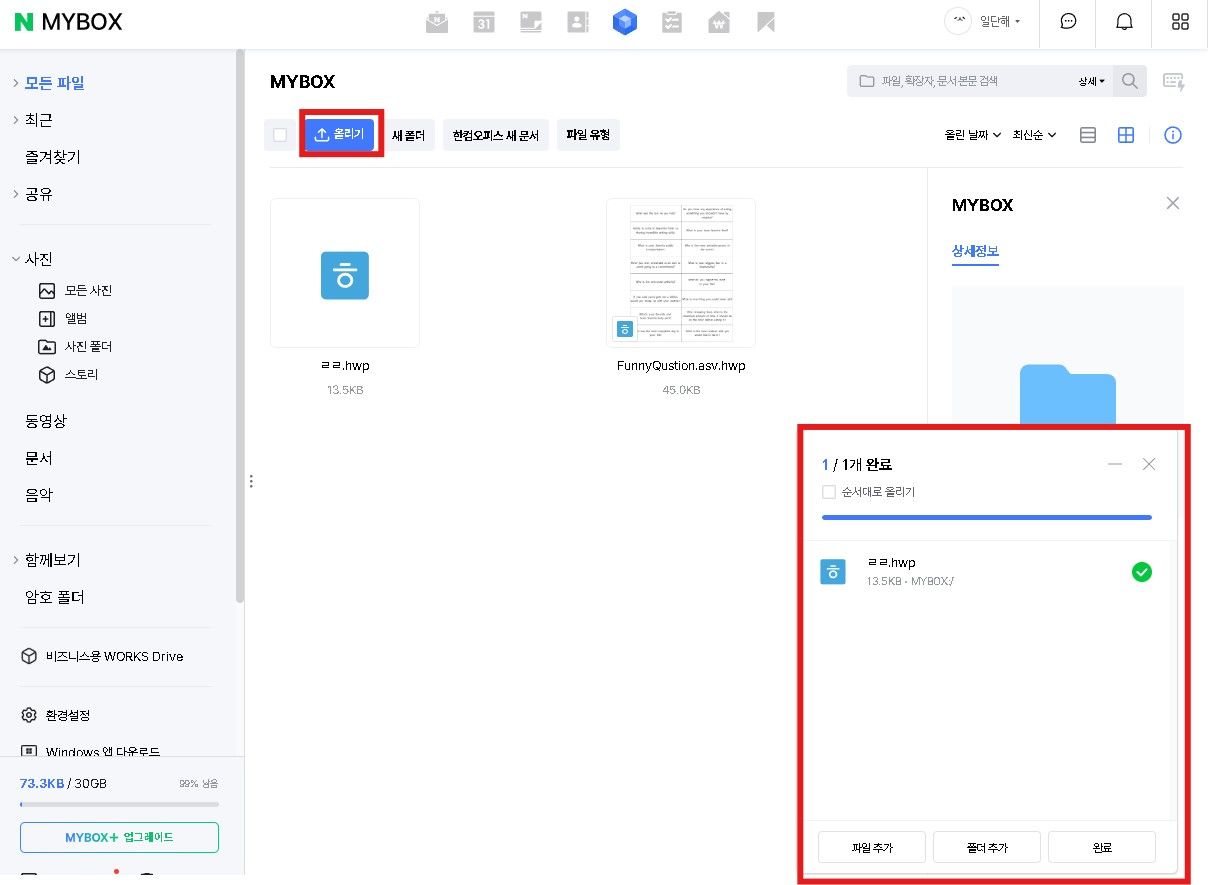The height and width of the screenshot is (885, 1208).
Task: Open the apps grid menu icon
Action: (x=1180, y=22)
